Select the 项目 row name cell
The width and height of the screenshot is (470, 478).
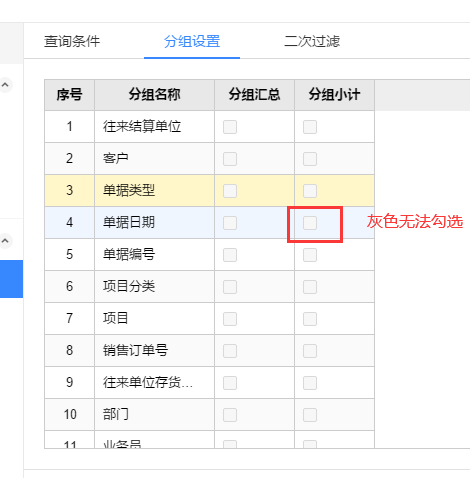(154, 318)
